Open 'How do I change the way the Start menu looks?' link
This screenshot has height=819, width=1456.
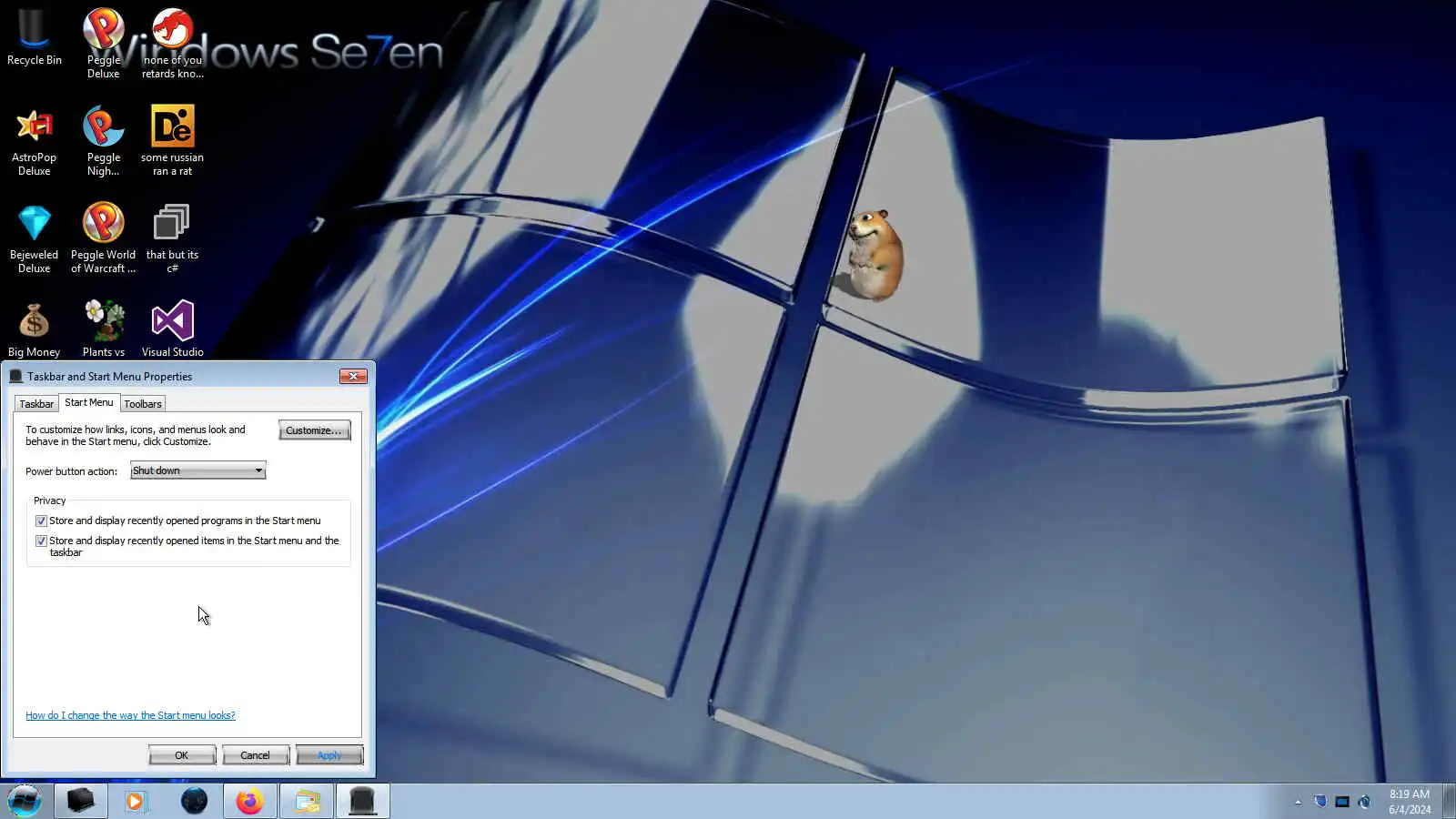coord(130,715)
